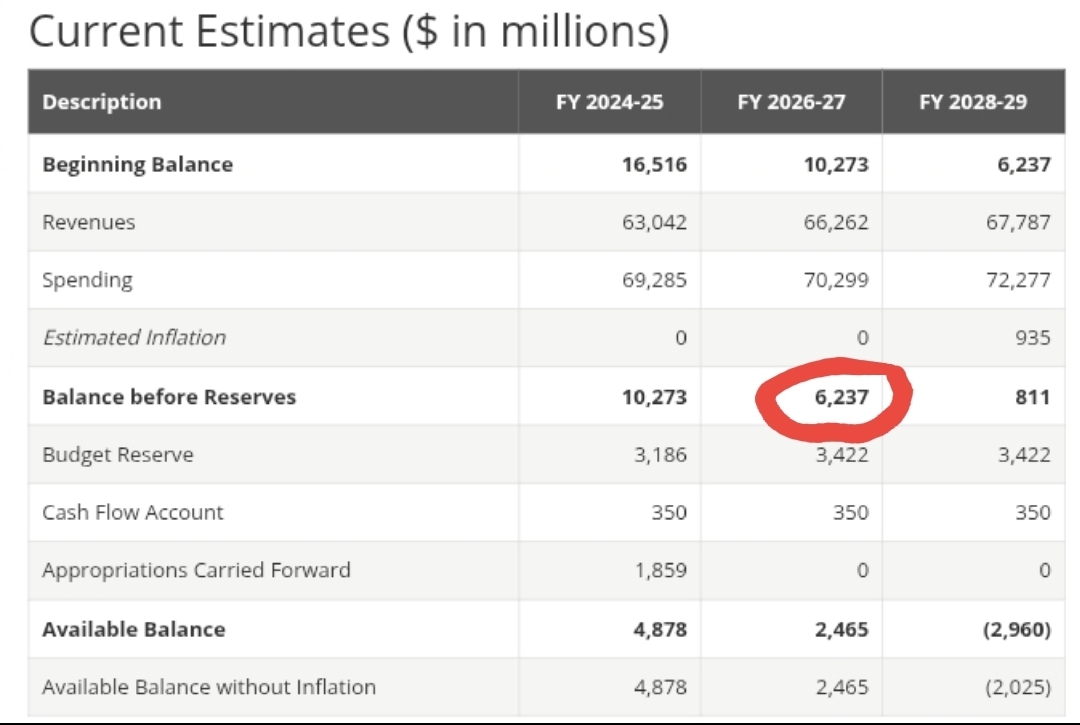Select the Available Balance without Inflation label
1080x725 pixels.
point(209,687)
